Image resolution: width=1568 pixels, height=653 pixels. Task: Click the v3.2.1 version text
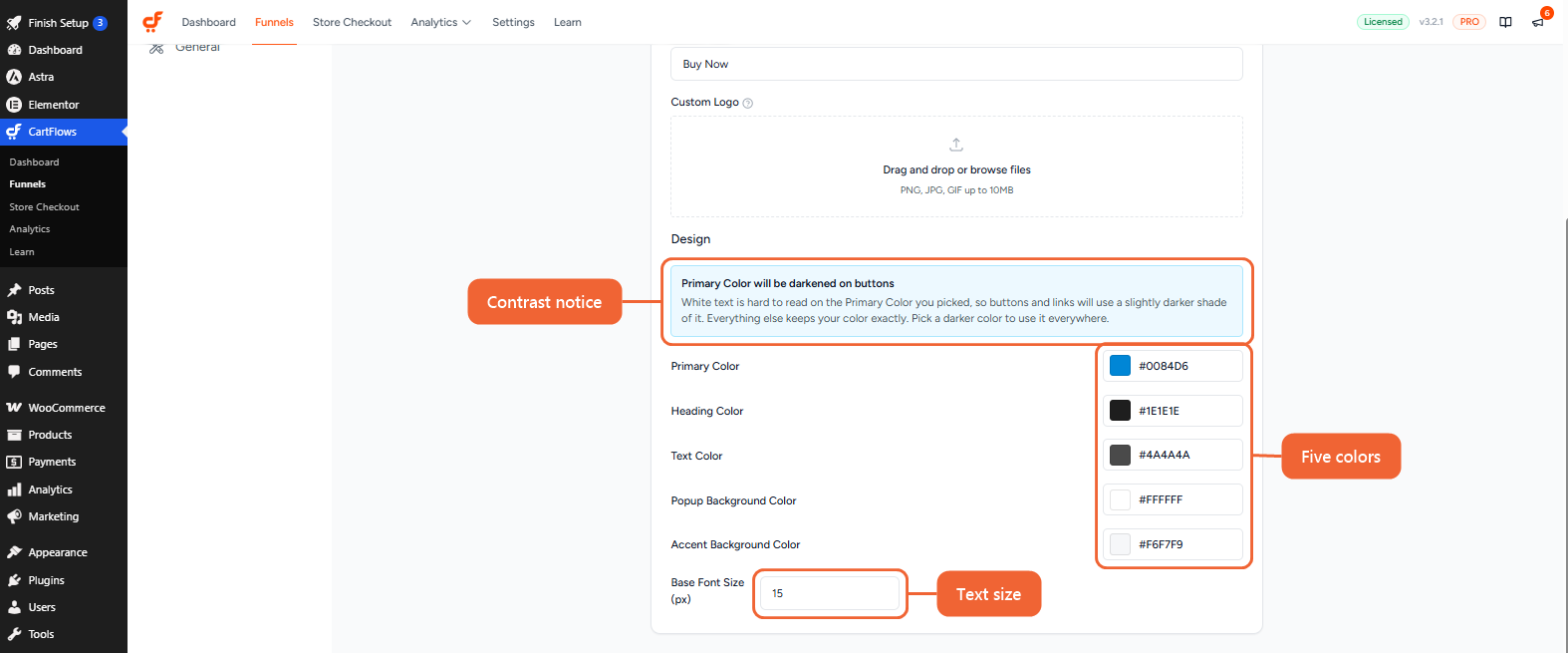point(1431,22)
